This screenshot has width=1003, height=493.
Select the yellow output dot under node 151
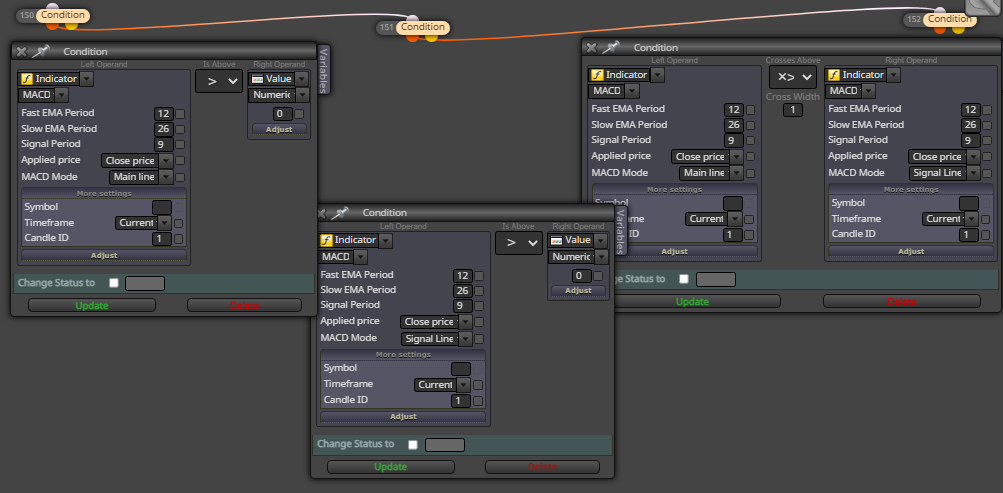click(432, 37)
